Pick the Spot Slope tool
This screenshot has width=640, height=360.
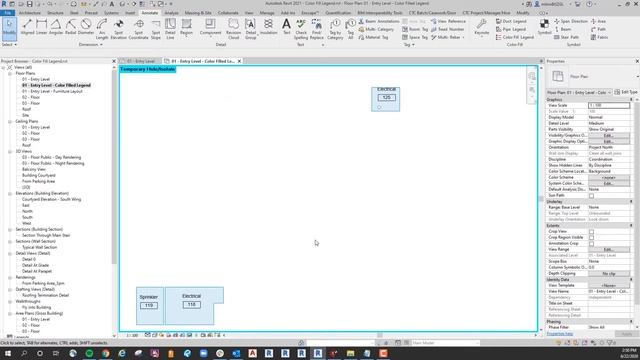[156, 29]
